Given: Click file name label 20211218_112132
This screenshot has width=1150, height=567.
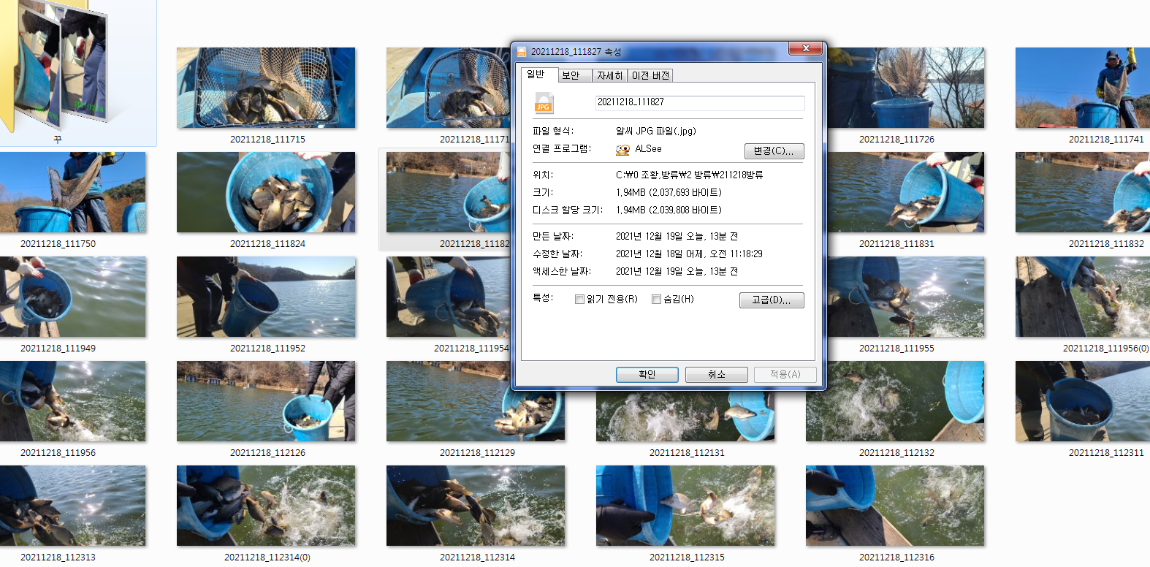Looking at the screenshot, I should (x=896, y=453).
